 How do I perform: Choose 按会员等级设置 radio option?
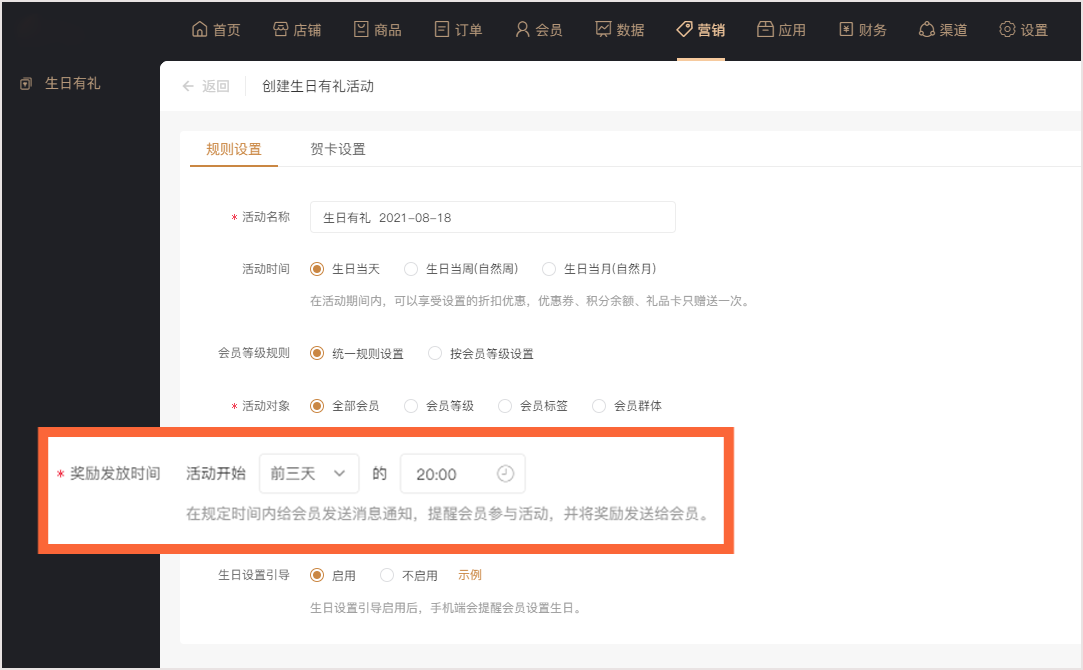pos(435,353)
